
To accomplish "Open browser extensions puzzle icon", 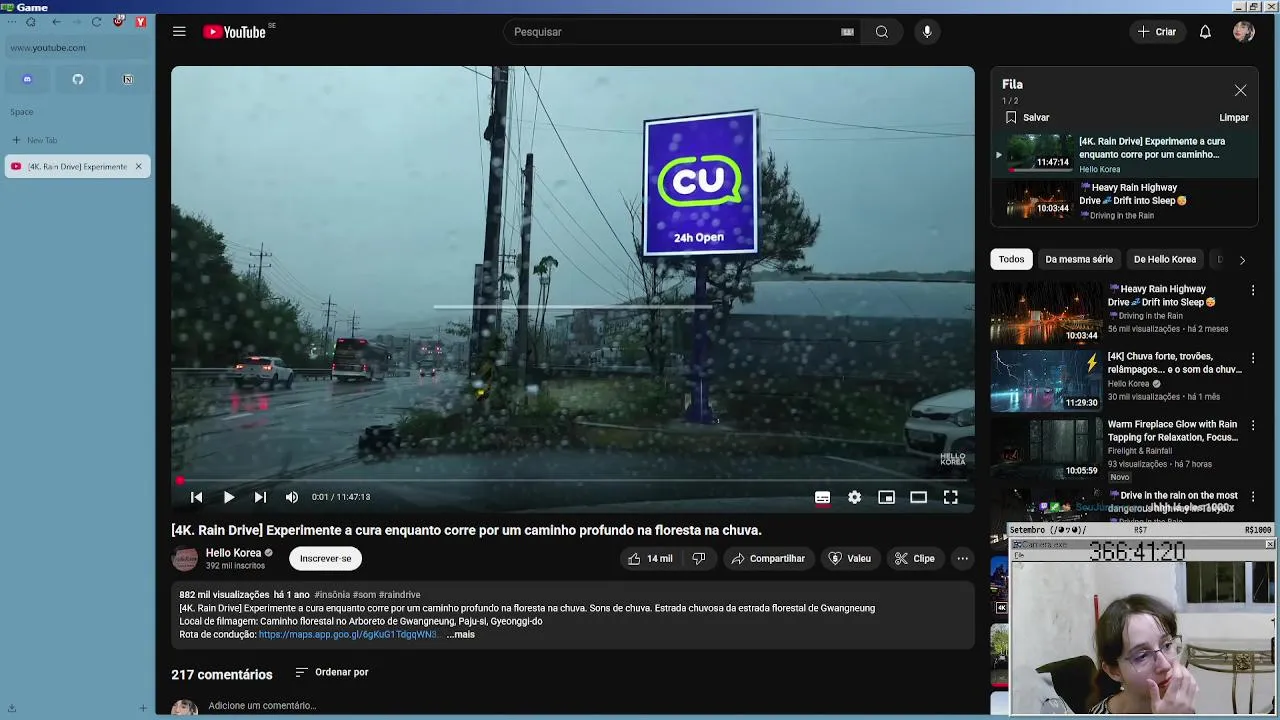I will click(x=31, y=21).
